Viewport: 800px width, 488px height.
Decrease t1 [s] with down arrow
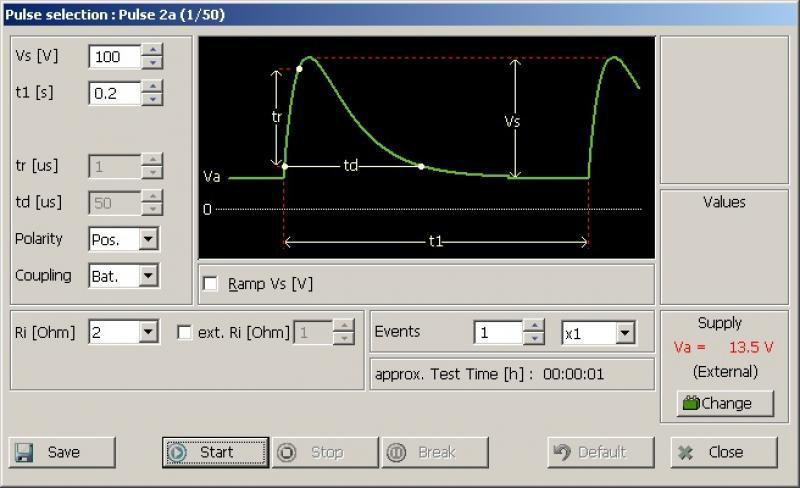click(x=152, y=99)
